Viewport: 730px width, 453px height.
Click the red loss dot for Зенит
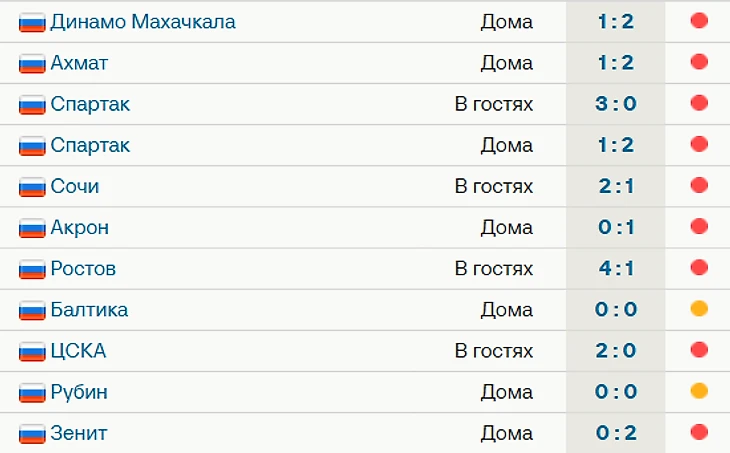pos(699,432)
